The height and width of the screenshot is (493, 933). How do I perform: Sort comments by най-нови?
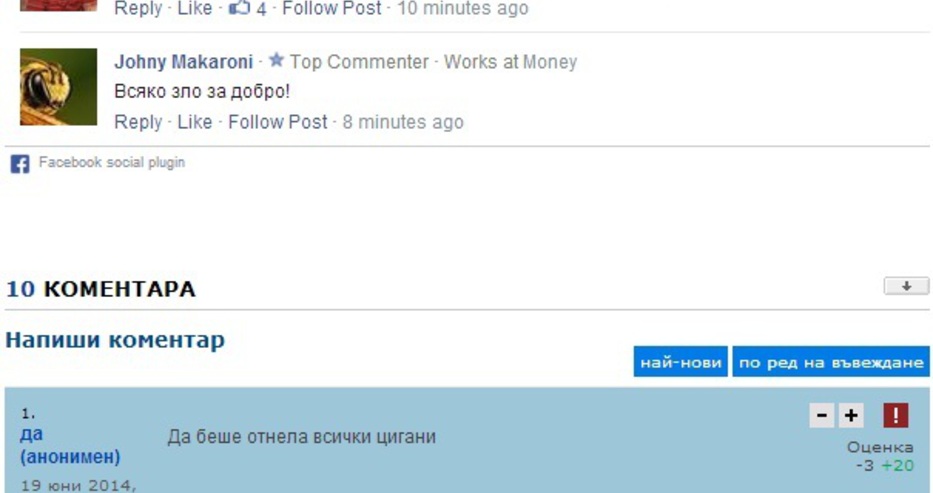coord(681,362)
